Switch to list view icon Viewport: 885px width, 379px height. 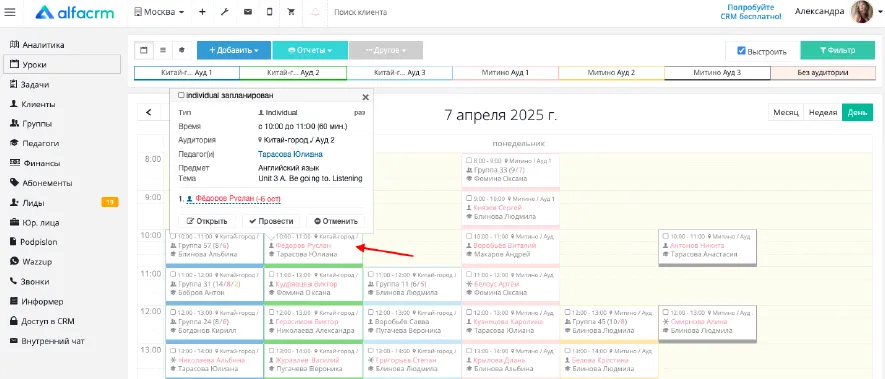tap(163, 50)
